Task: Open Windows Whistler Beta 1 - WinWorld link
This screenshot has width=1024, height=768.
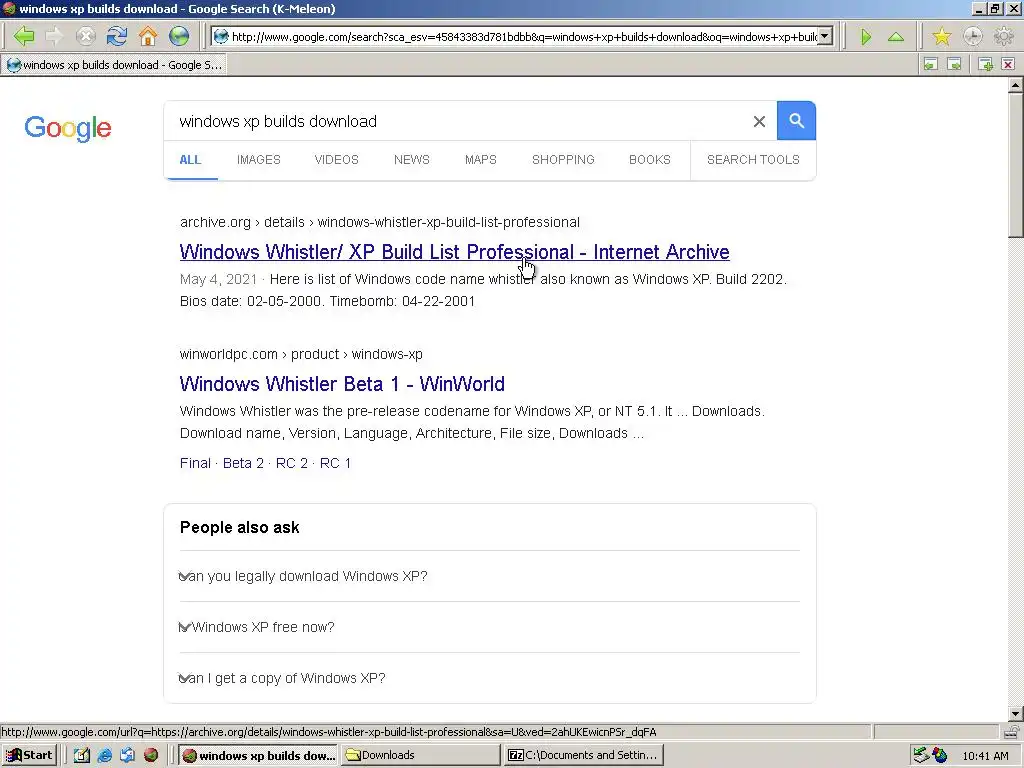Action: coord(342,384)
